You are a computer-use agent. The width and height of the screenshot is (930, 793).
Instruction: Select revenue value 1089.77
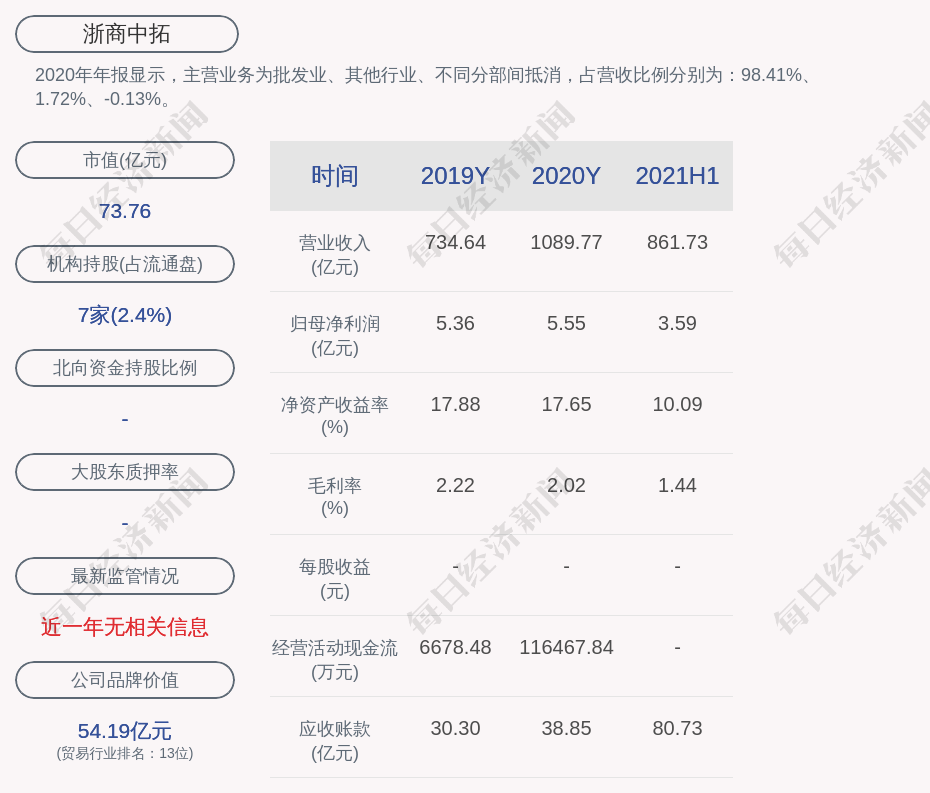coord(566,242)
